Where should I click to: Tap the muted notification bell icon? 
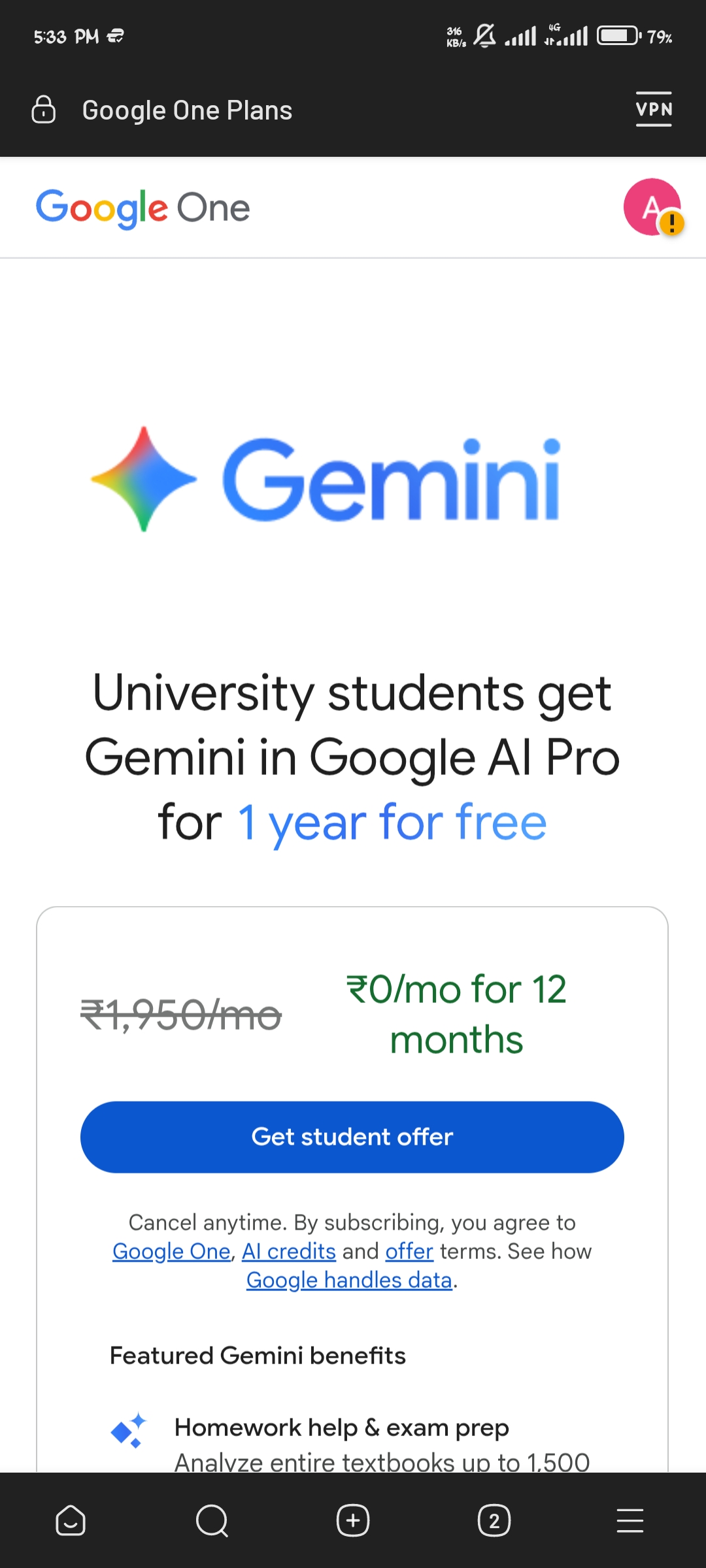(484, 35)
